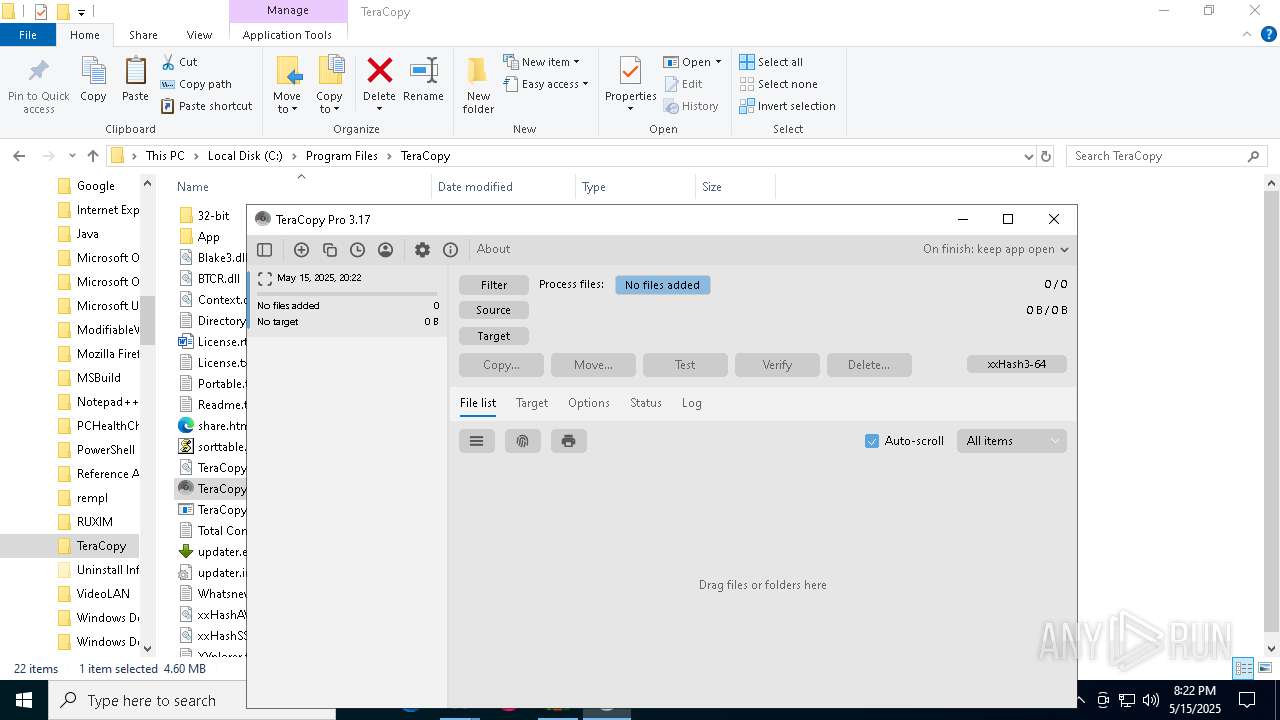This screenshot has height=720, width=1280.
Task: Click the Rename icon in Organize group
Action: [424, 72]
